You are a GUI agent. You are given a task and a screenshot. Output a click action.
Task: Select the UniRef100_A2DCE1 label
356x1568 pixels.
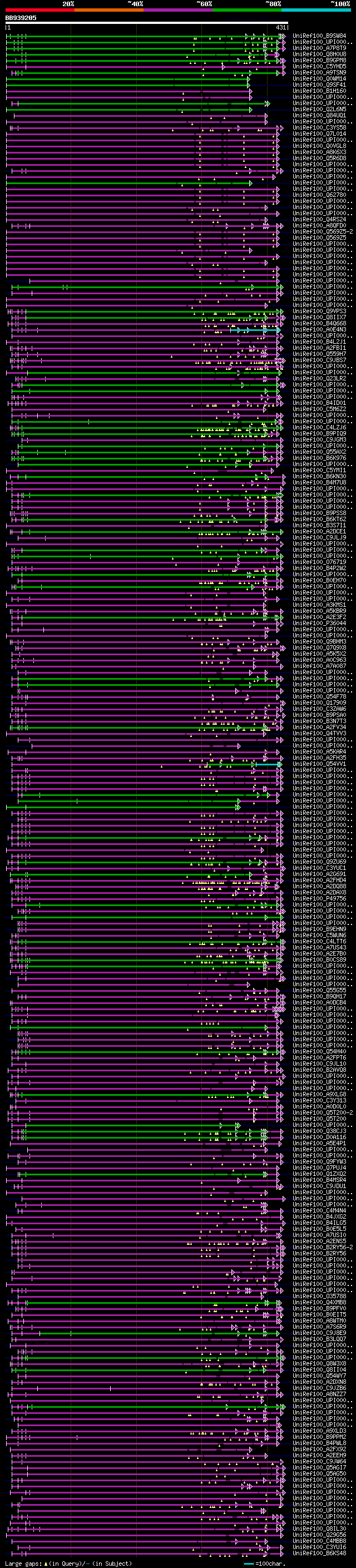[319, 531]
